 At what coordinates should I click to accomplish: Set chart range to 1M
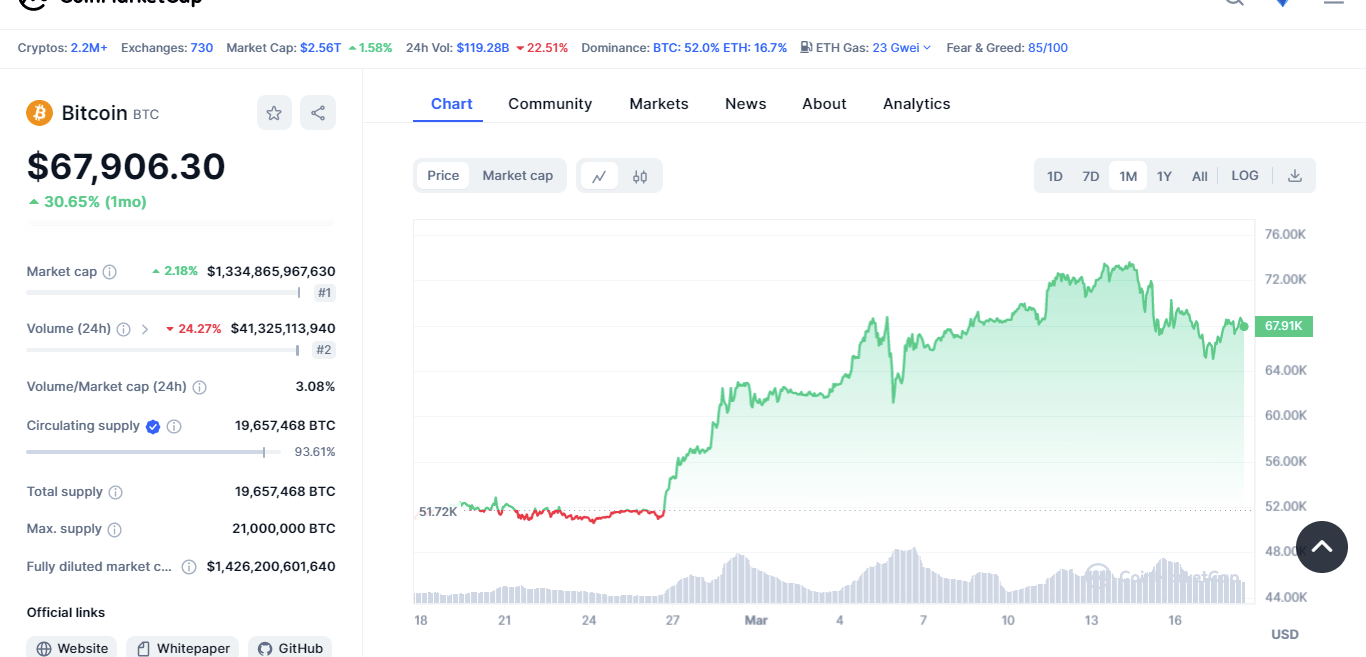click(1128, 176)
